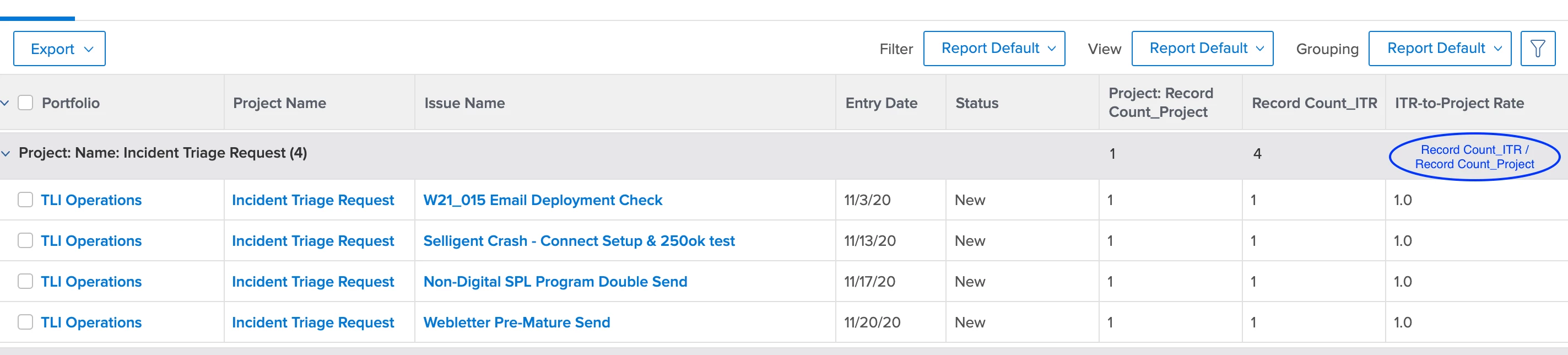This screenshot has height=355, width=1568.
Task: Check the W21_015 Email Deployment Check row
Action: (25, 200)
